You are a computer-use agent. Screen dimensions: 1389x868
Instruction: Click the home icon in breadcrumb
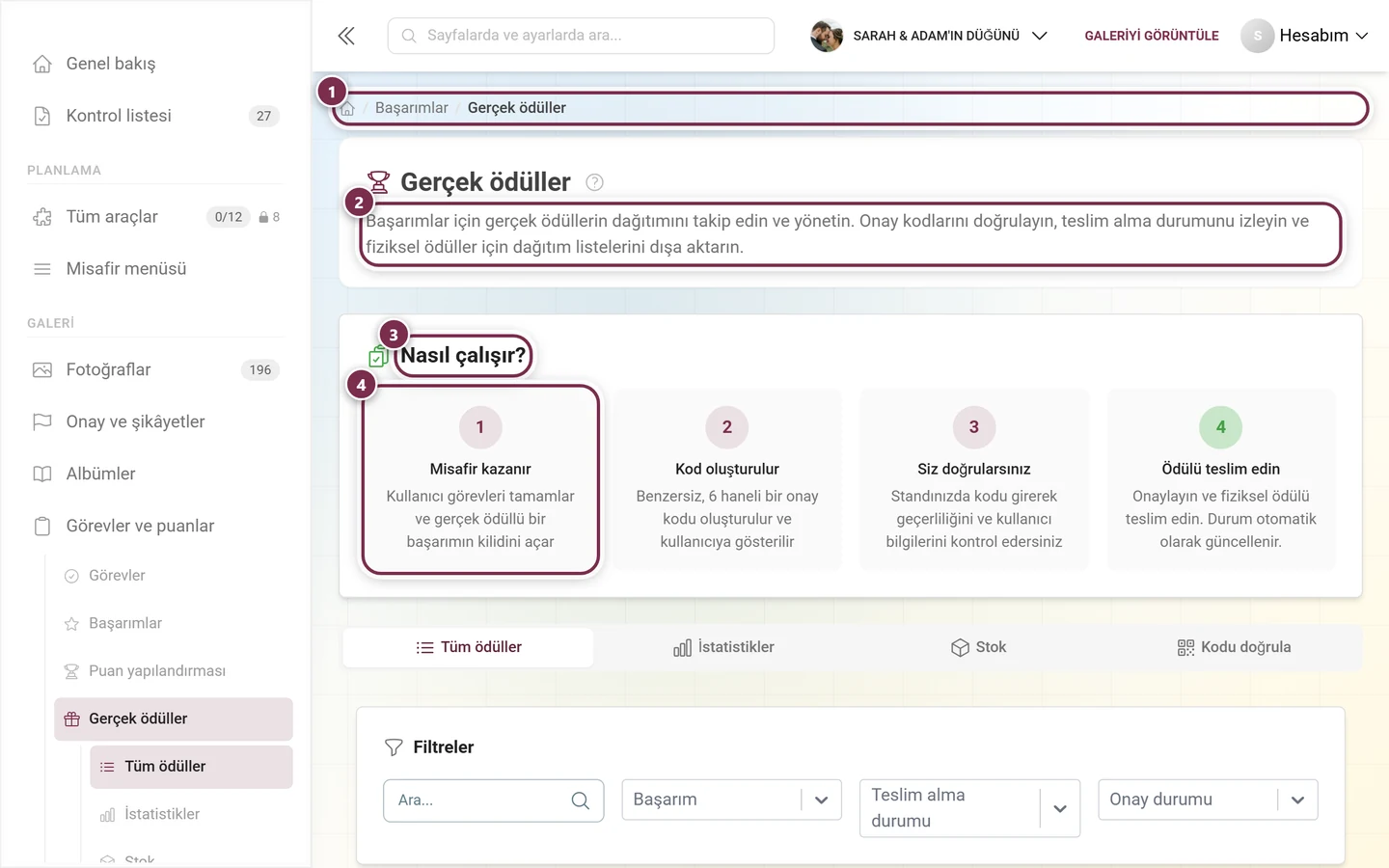point(348,109)
